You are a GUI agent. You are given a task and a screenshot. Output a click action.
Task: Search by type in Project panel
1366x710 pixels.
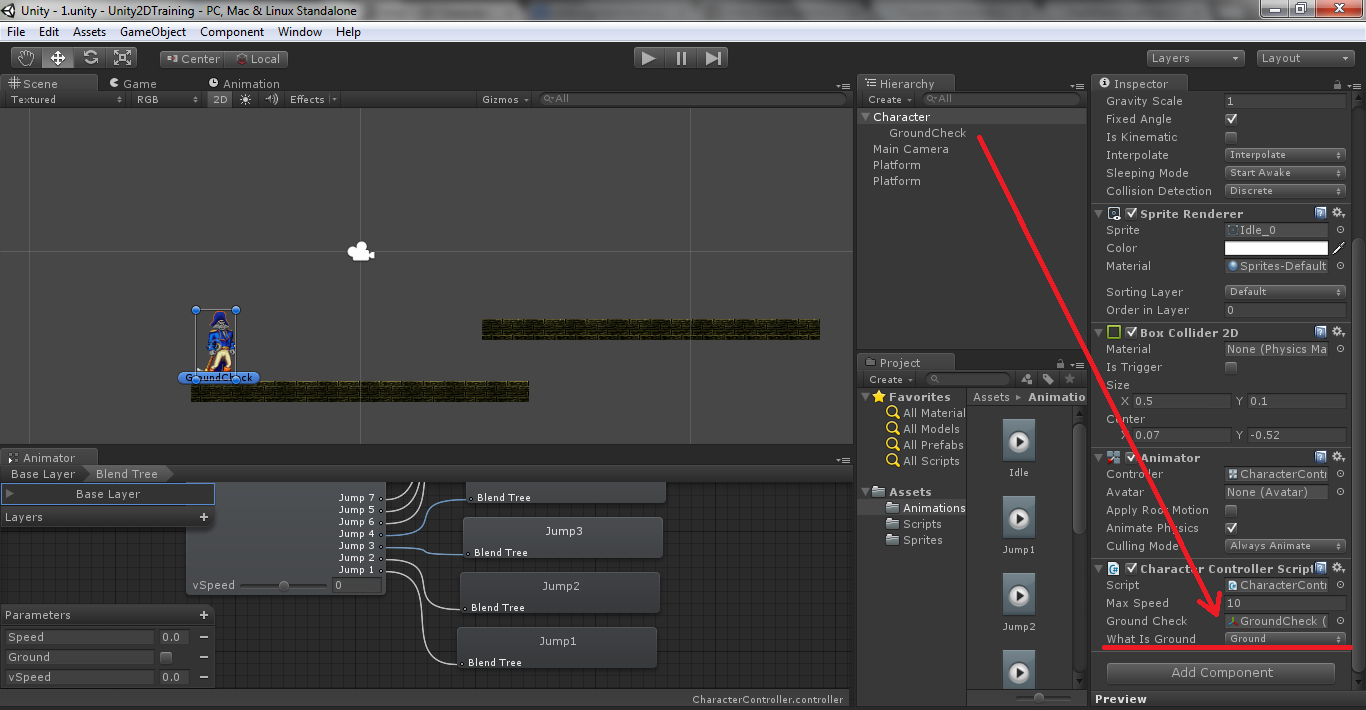click(1026, 379)
